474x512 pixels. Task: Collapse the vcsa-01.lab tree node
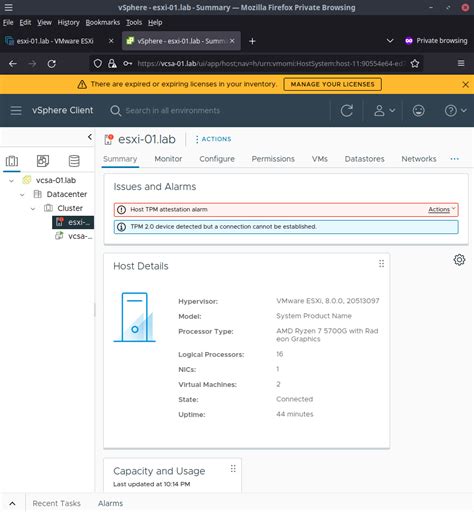point(12,181)
